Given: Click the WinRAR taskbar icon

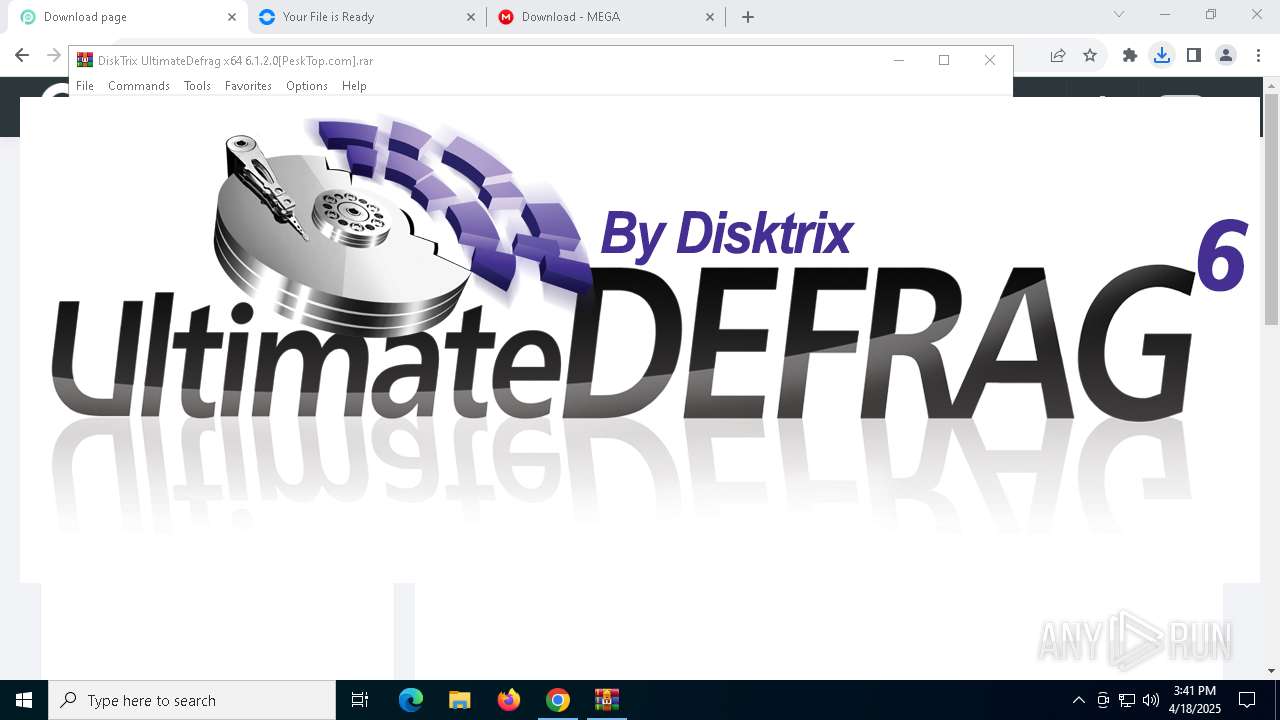Looking at the screenshot, I should click(x=607, y=700).
